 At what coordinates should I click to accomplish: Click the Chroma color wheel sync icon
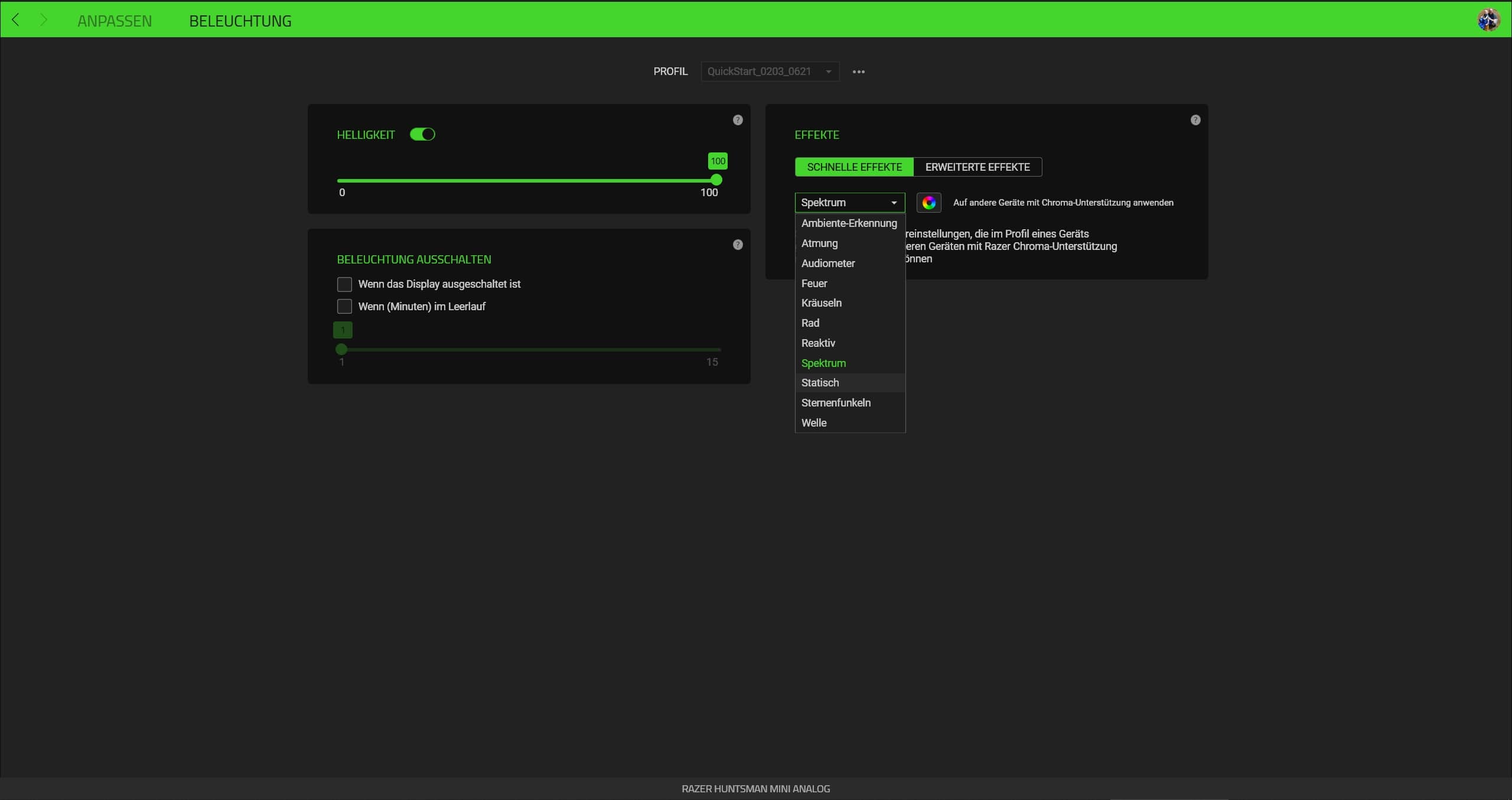coord(928,203)
